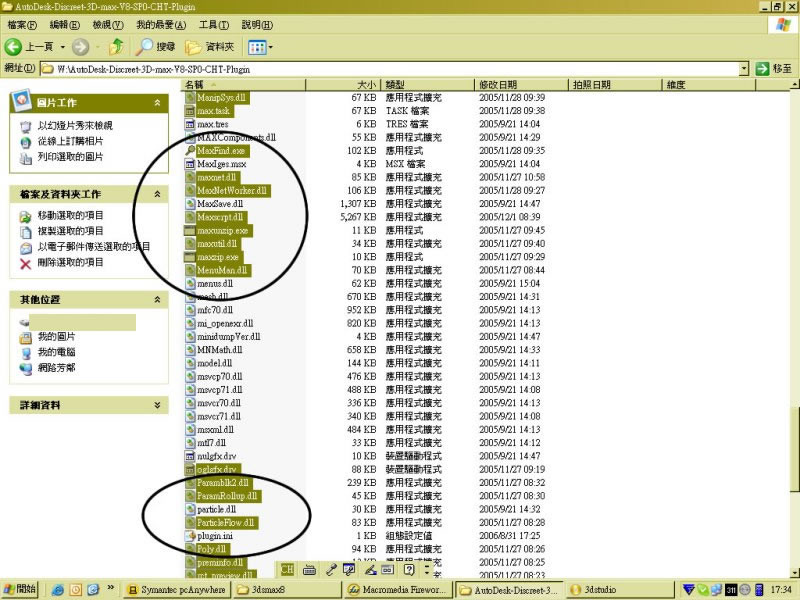
Task: Open the 我的最愛(A) menu
Action: pos(161,24)
